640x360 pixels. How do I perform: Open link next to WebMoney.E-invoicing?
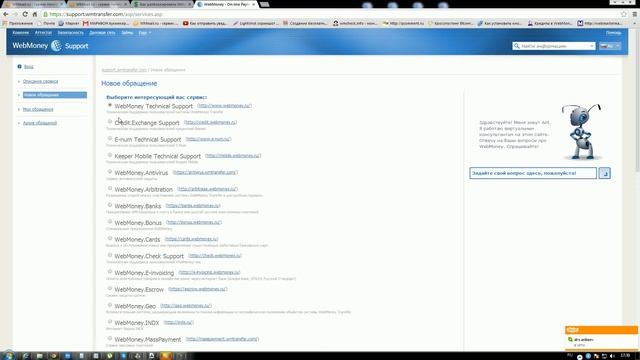click(209, 272)
